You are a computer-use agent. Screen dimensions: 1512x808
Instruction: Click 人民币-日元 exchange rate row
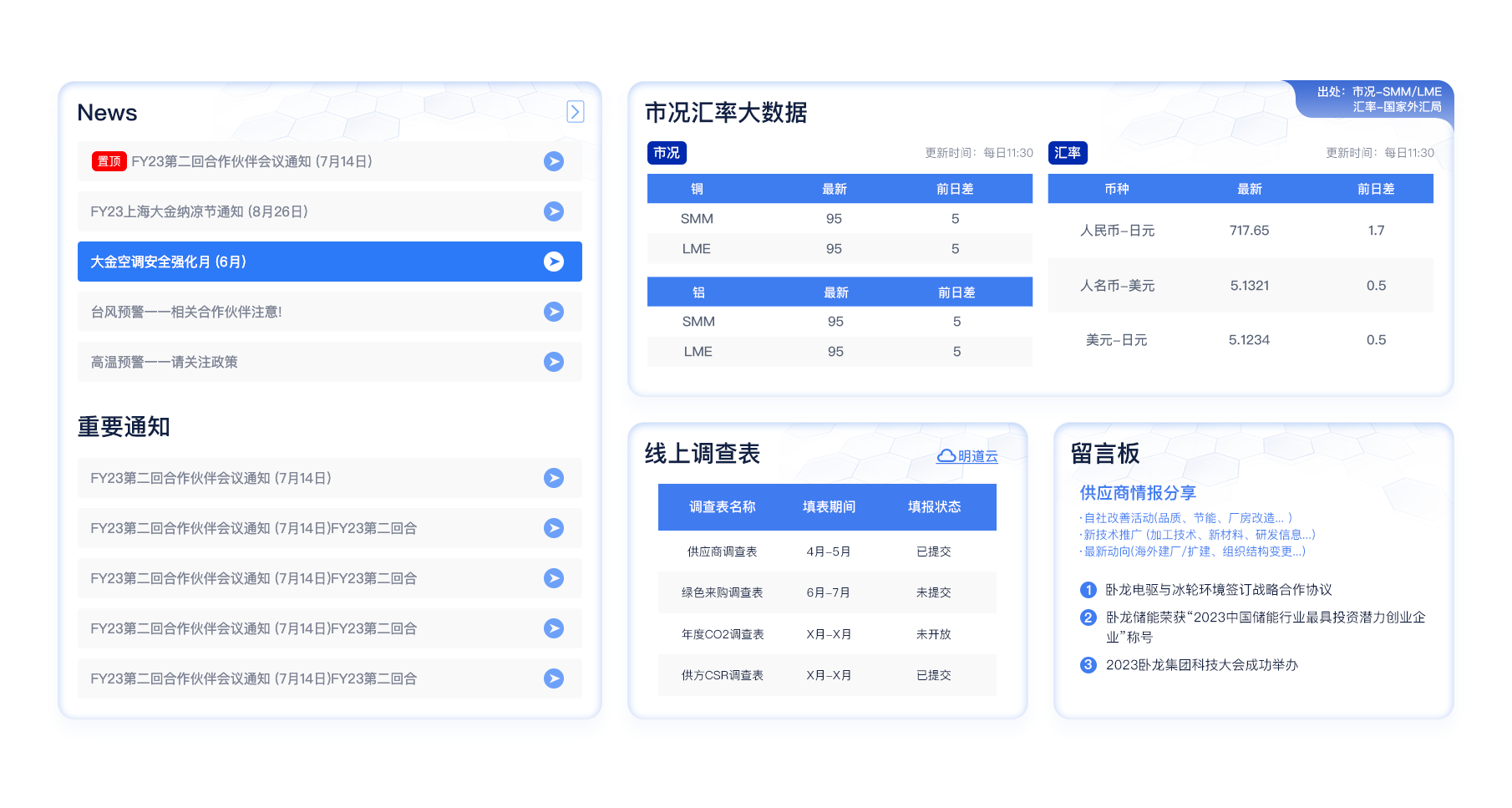pos(1117,231)
